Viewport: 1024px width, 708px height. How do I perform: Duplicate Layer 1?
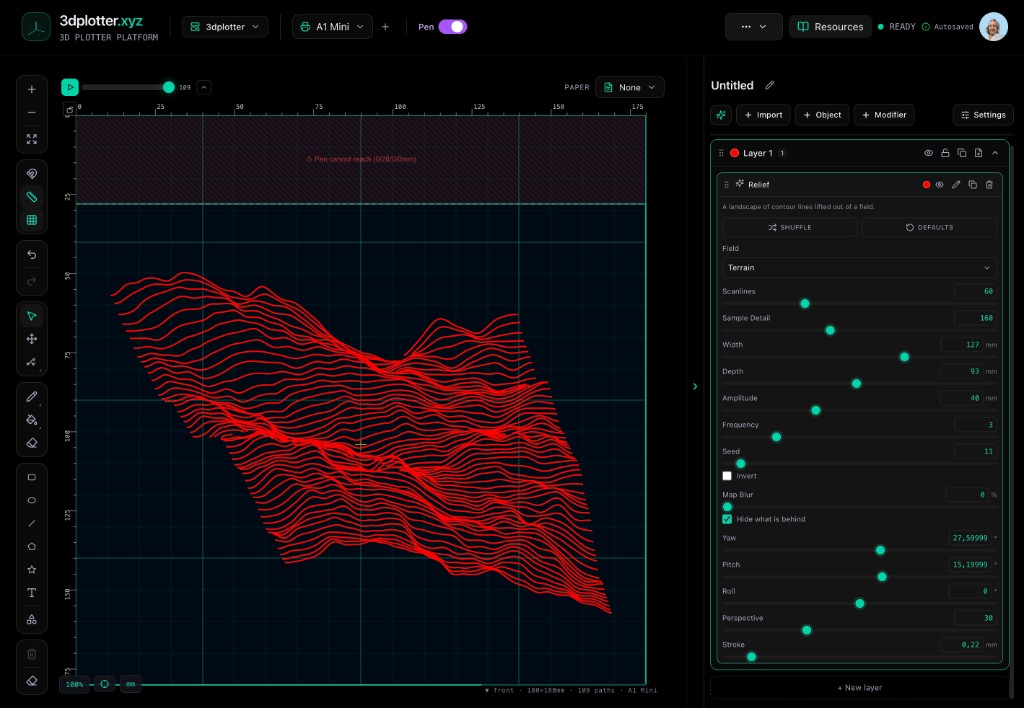[961, 153]
